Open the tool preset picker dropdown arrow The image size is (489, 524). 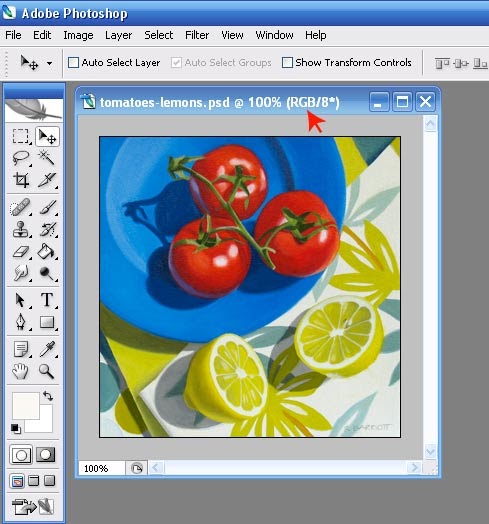tap(49, 63)
